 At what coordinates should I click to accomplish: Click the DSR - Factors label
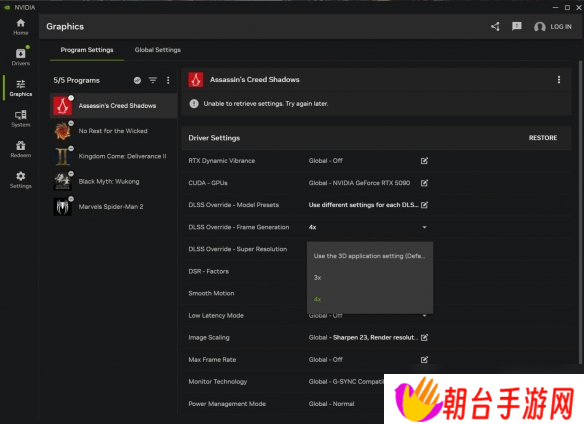[x=209, y=272]
